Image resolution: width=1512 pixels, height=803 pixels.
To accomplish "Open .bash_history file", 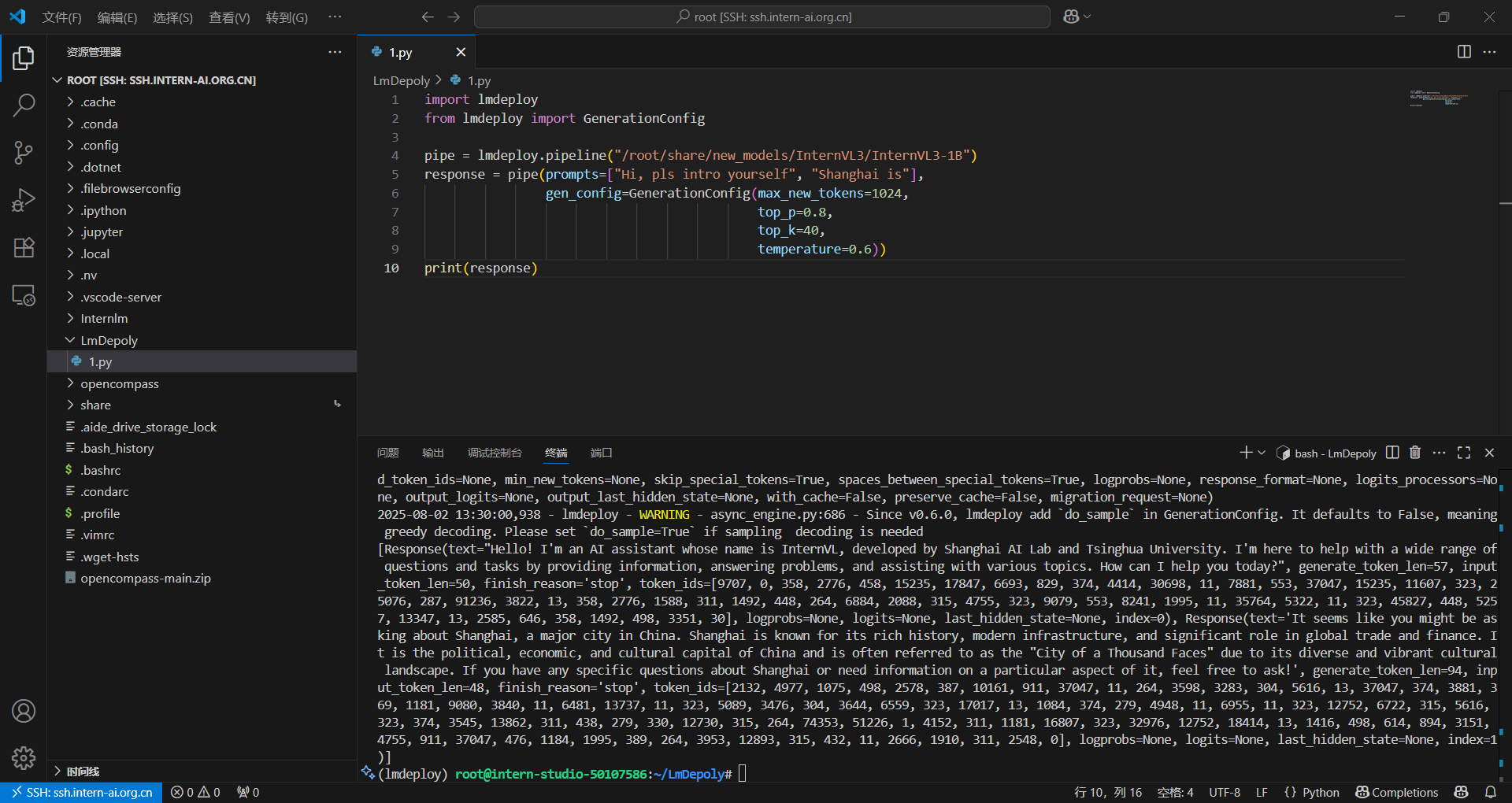I will [x=202, y=449].
